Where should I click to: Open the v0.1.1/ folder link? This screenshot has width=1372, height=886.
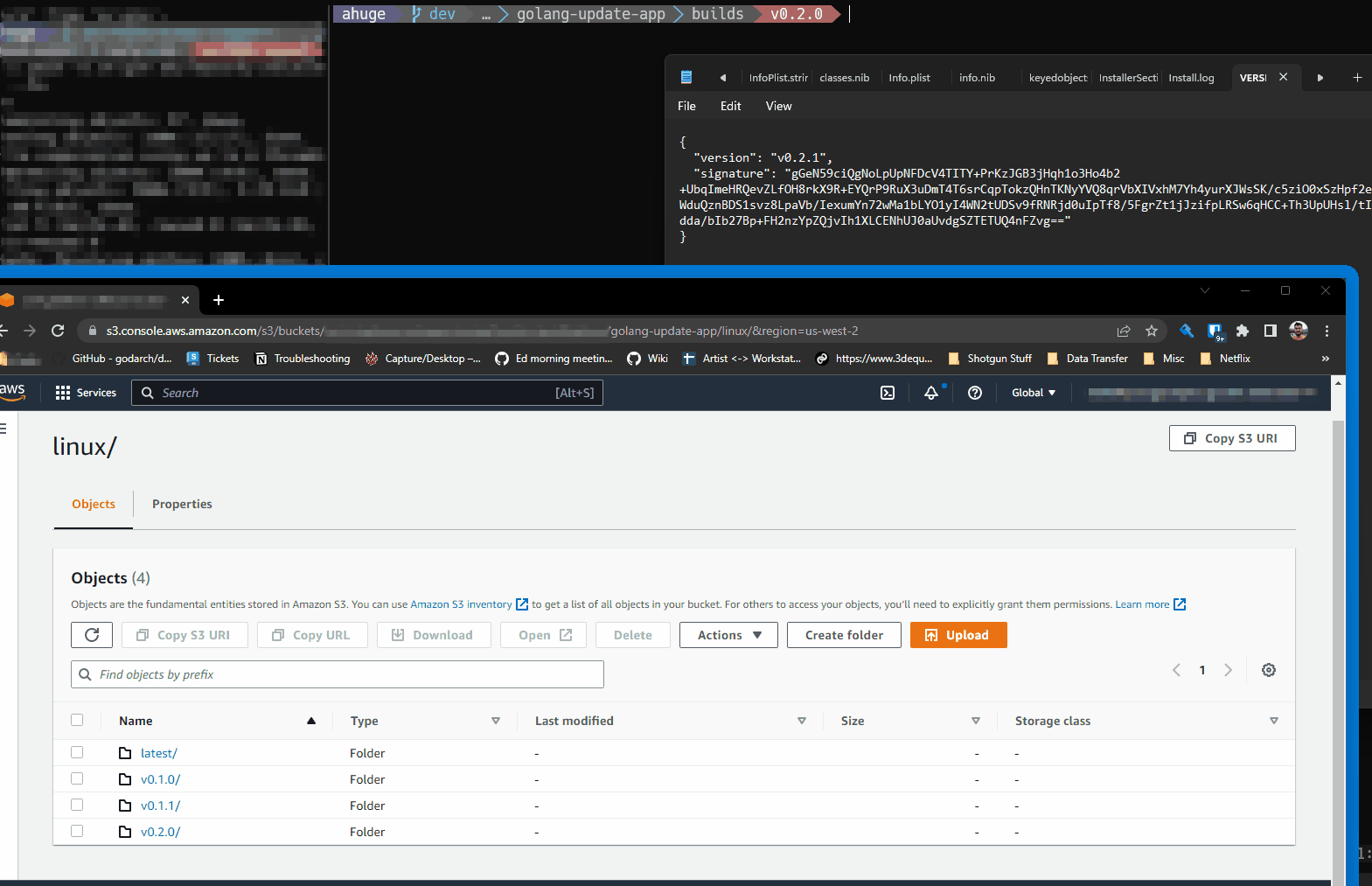[160, 806]
